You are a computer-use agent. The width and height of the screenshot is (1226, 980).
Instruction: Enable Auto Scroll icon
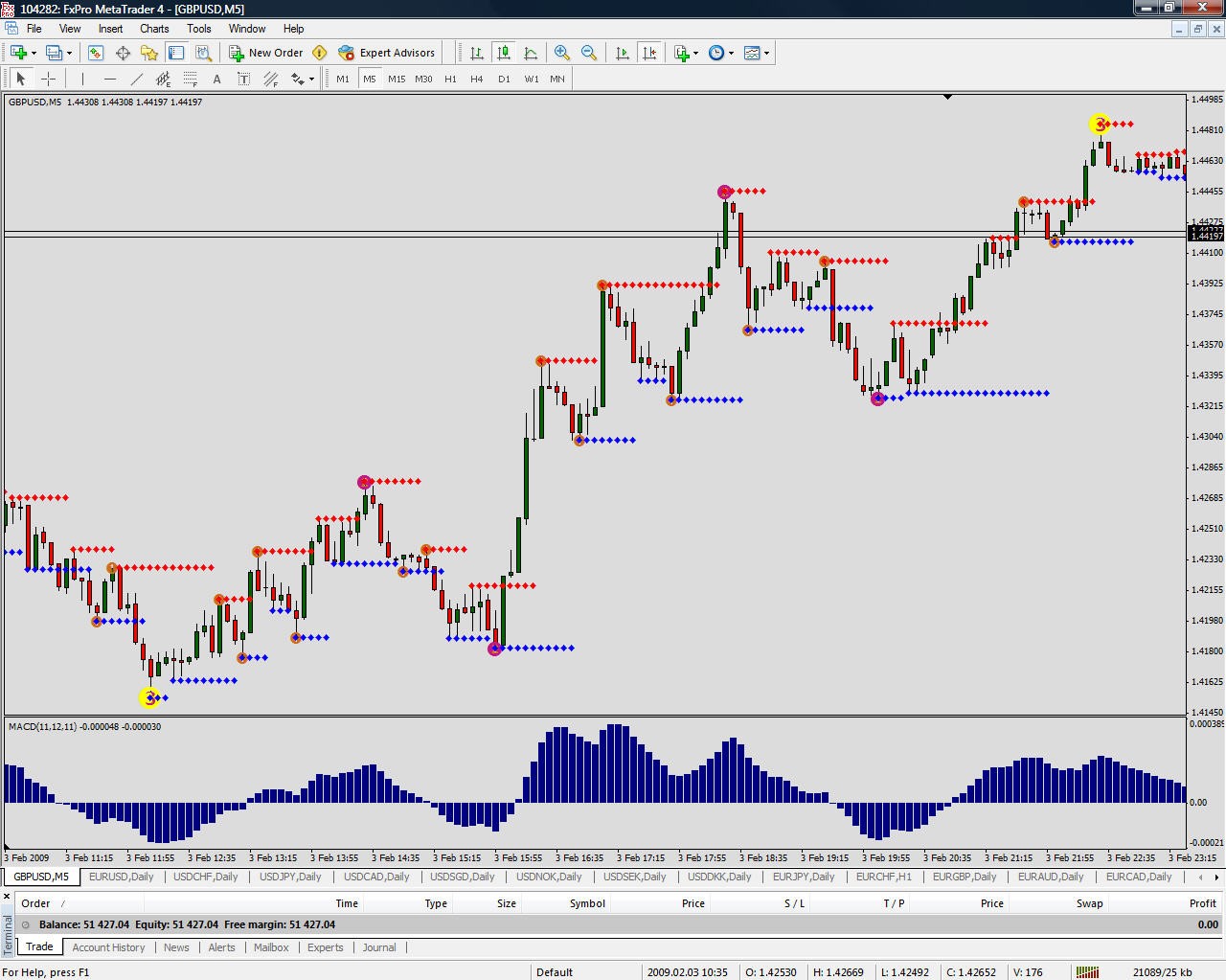(x=623, y=53)
